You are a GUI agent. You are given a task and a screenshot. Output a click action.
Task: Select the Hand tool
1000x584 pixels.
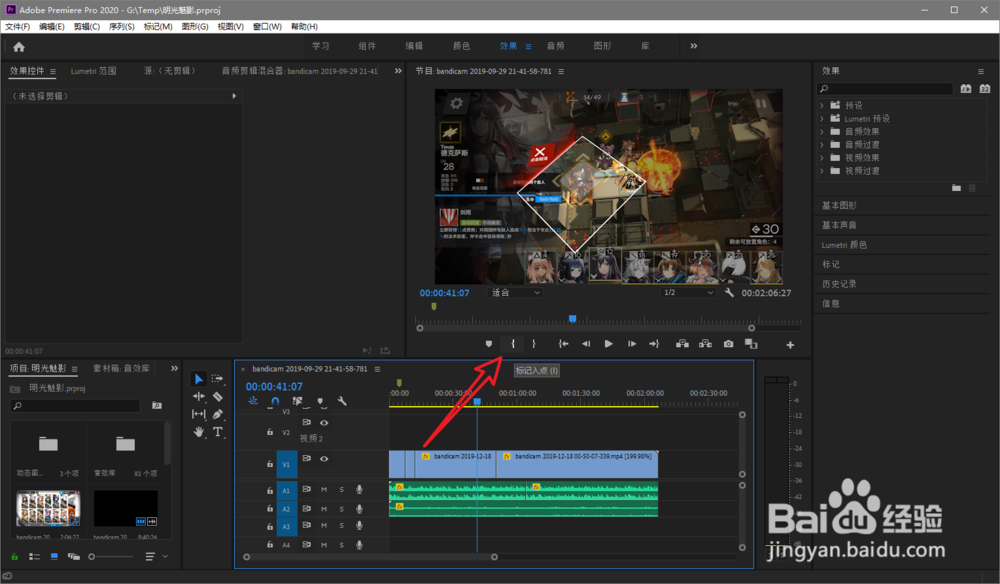point(198,432)
